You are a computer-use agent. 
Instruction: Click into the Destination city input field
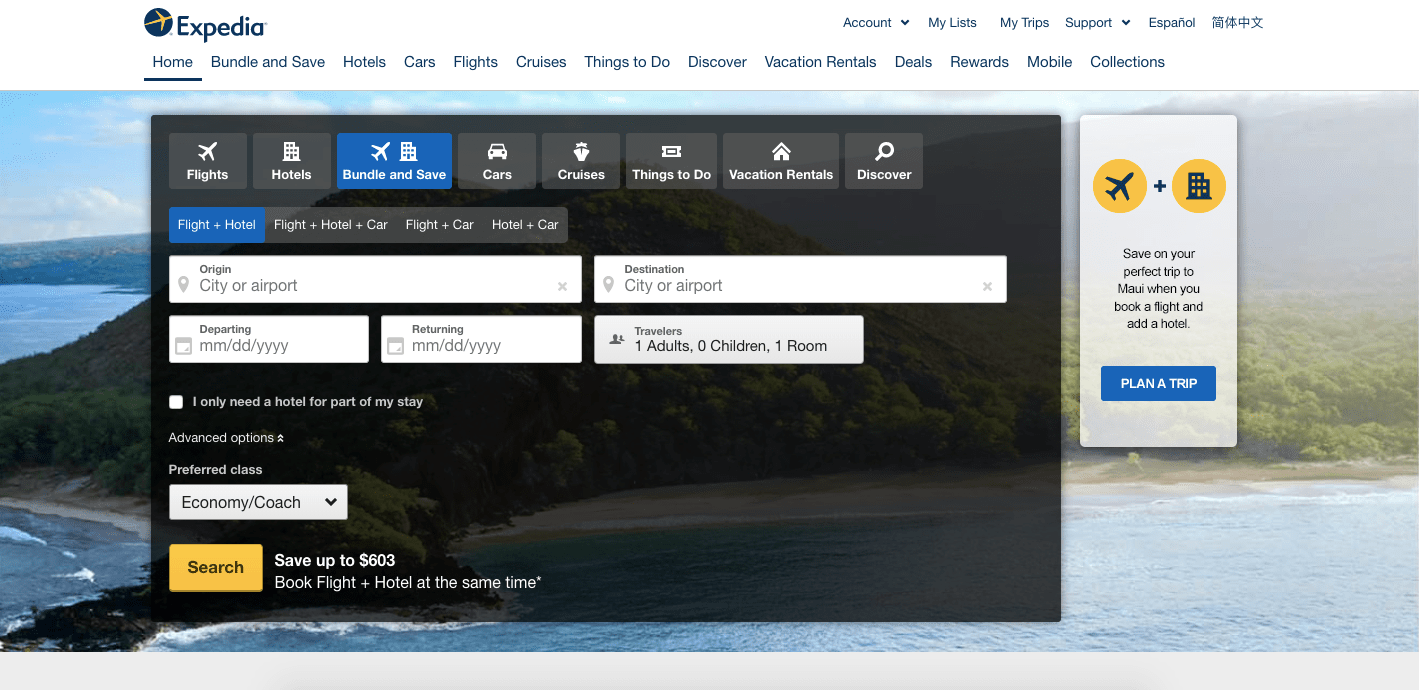[790, 286]
